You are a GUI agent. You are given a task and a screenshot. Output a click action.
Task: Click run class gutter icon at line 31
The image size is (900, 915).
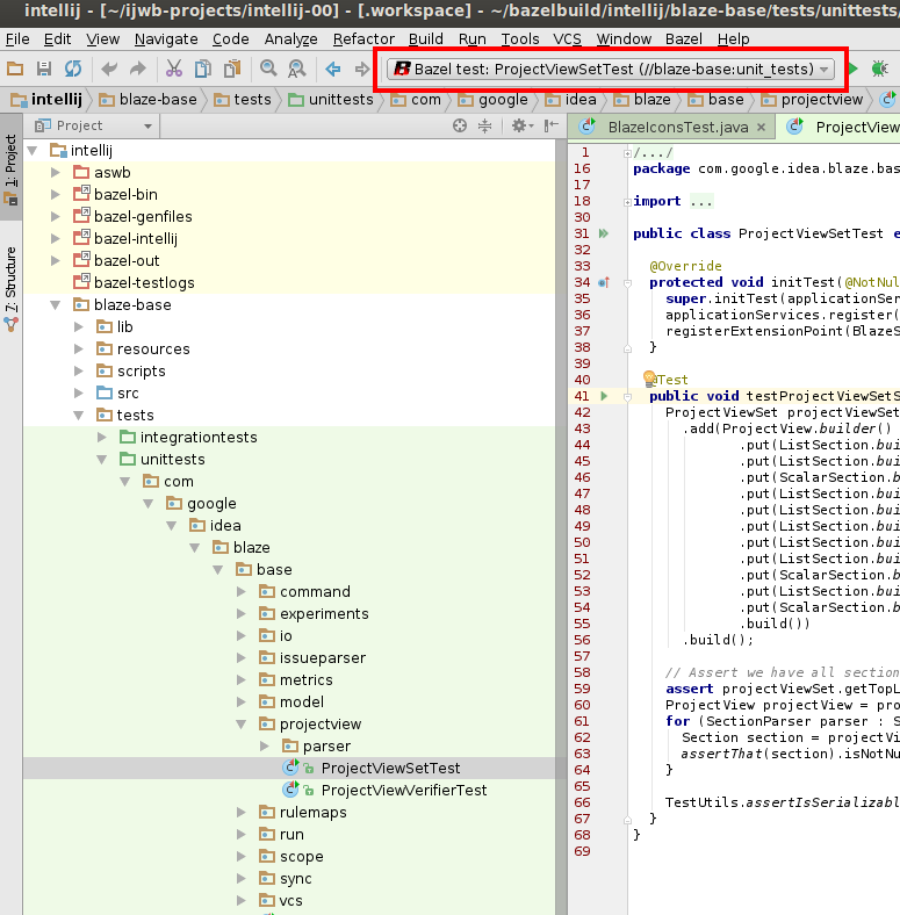[x=604, y=233]
